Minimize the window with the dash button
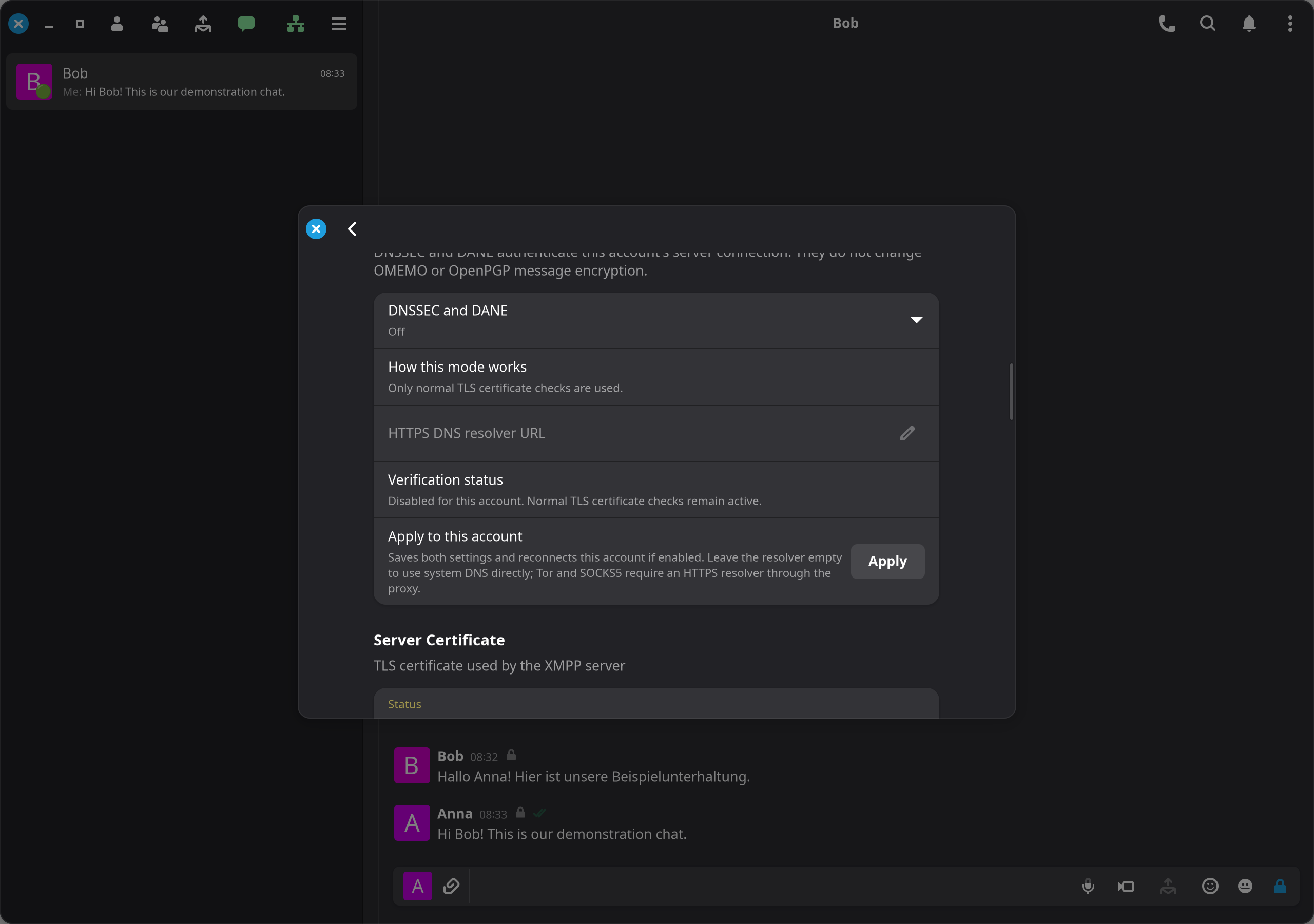 (x=49, y=26)
